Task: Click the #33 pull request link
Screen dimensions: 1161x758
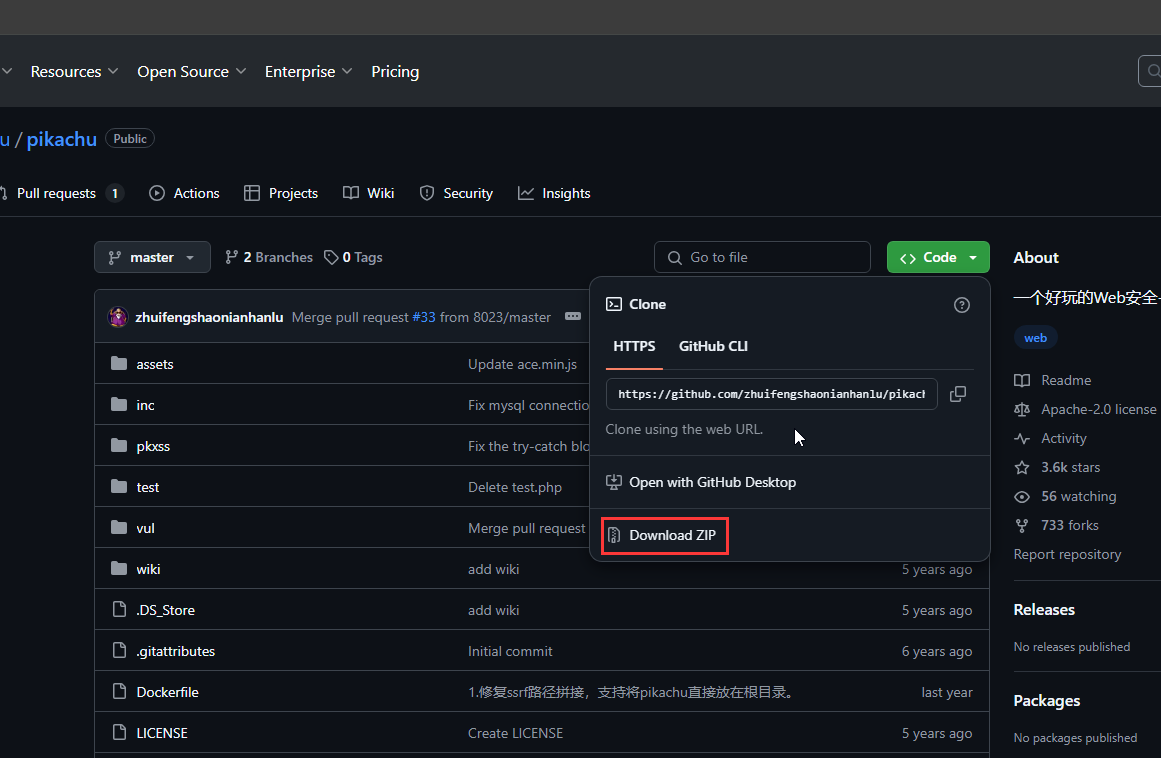Action: click(x=424, y=317)
